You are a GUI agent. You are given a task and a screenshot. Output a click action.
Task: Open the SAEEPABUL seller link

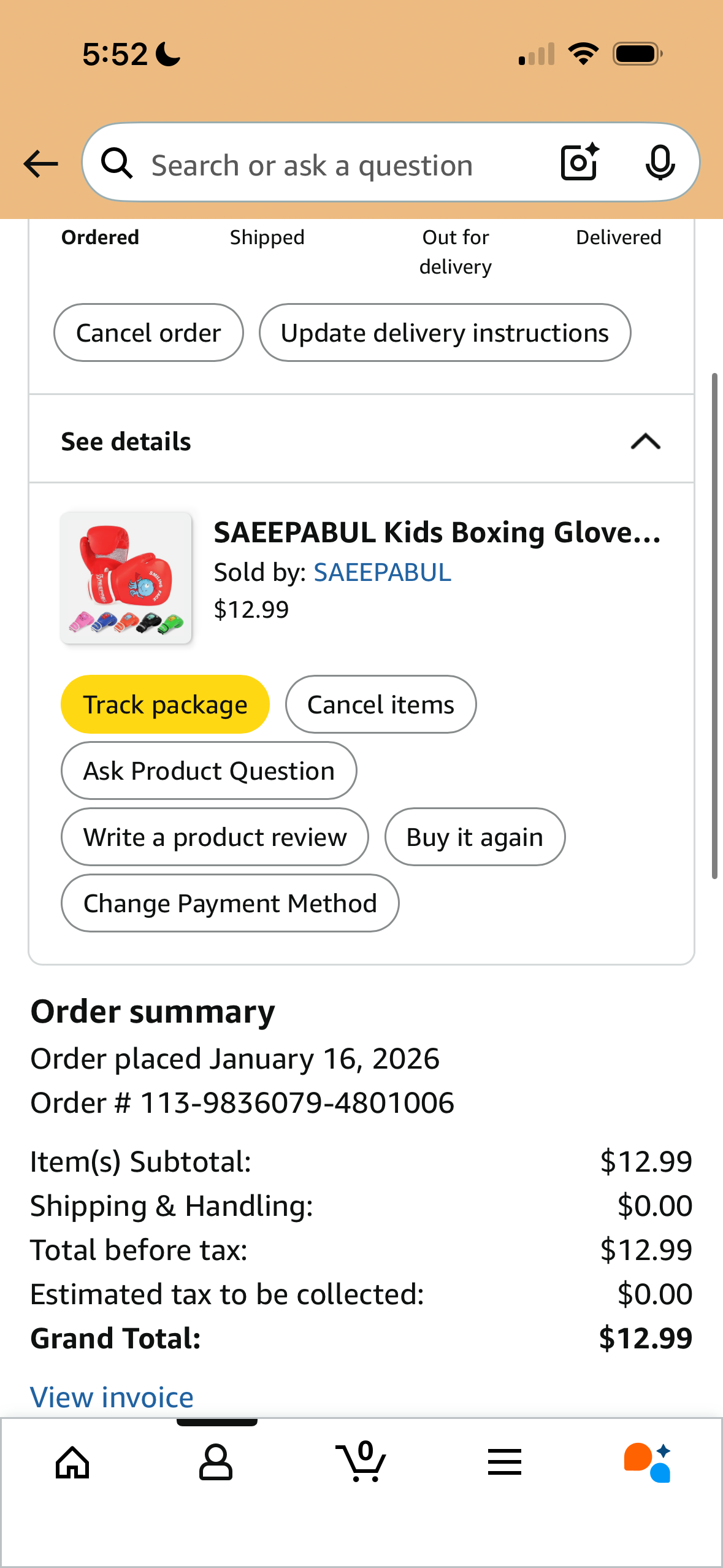382,572
